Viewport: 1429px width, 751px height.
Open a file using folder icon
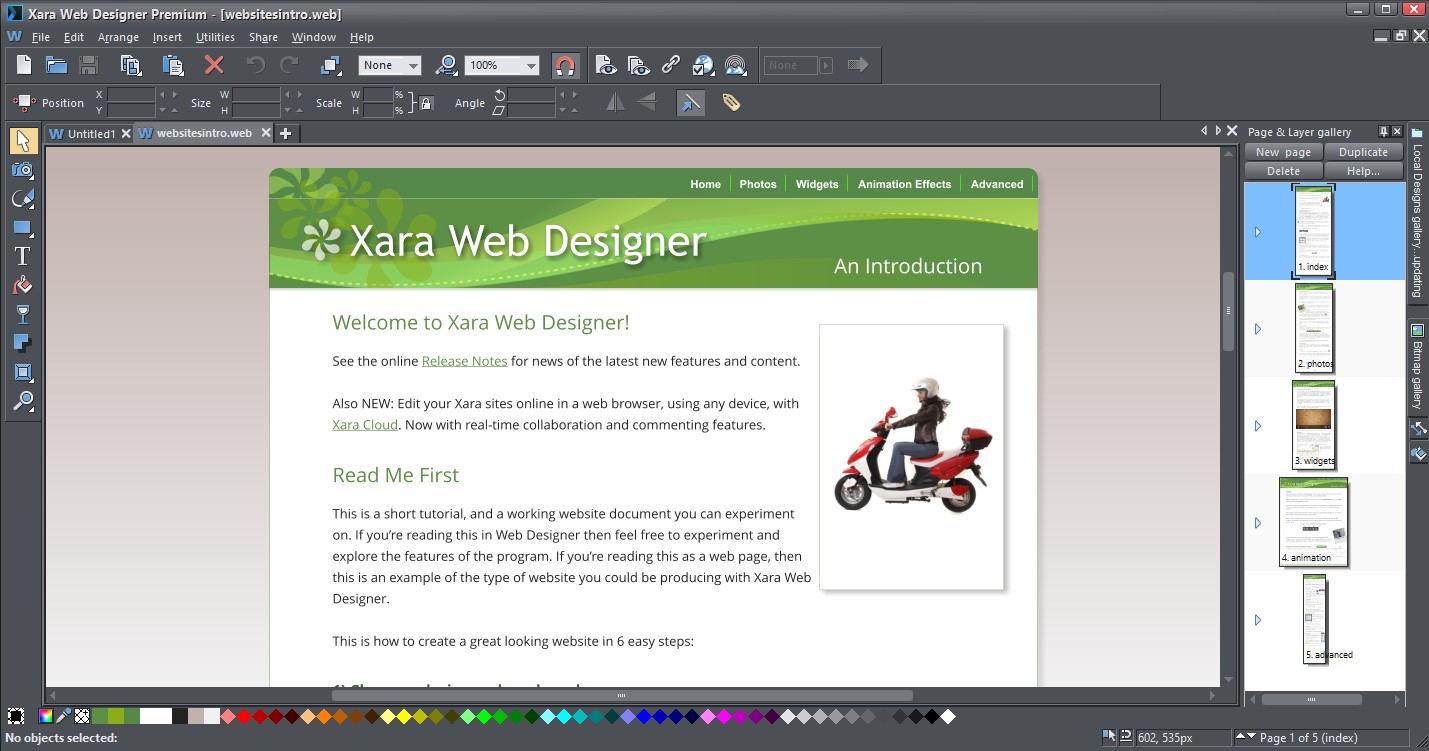click(56, 65)
